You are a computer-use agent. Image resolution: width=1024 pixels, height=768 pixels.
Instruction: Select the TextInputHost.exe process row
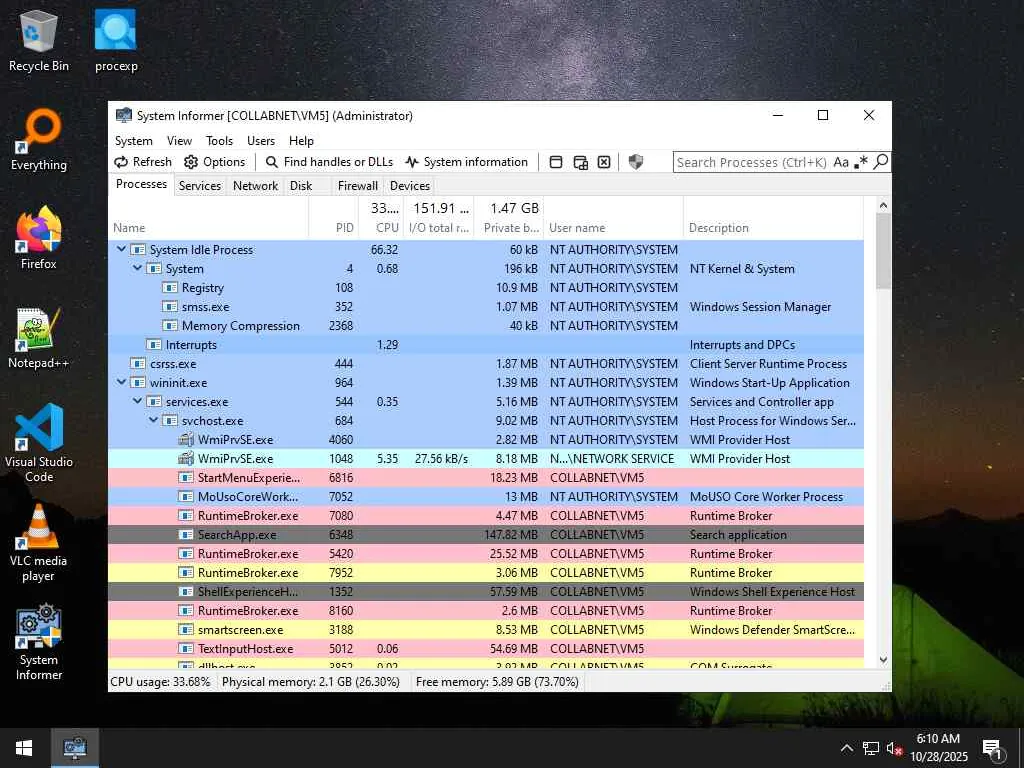(x=486, y=648)
